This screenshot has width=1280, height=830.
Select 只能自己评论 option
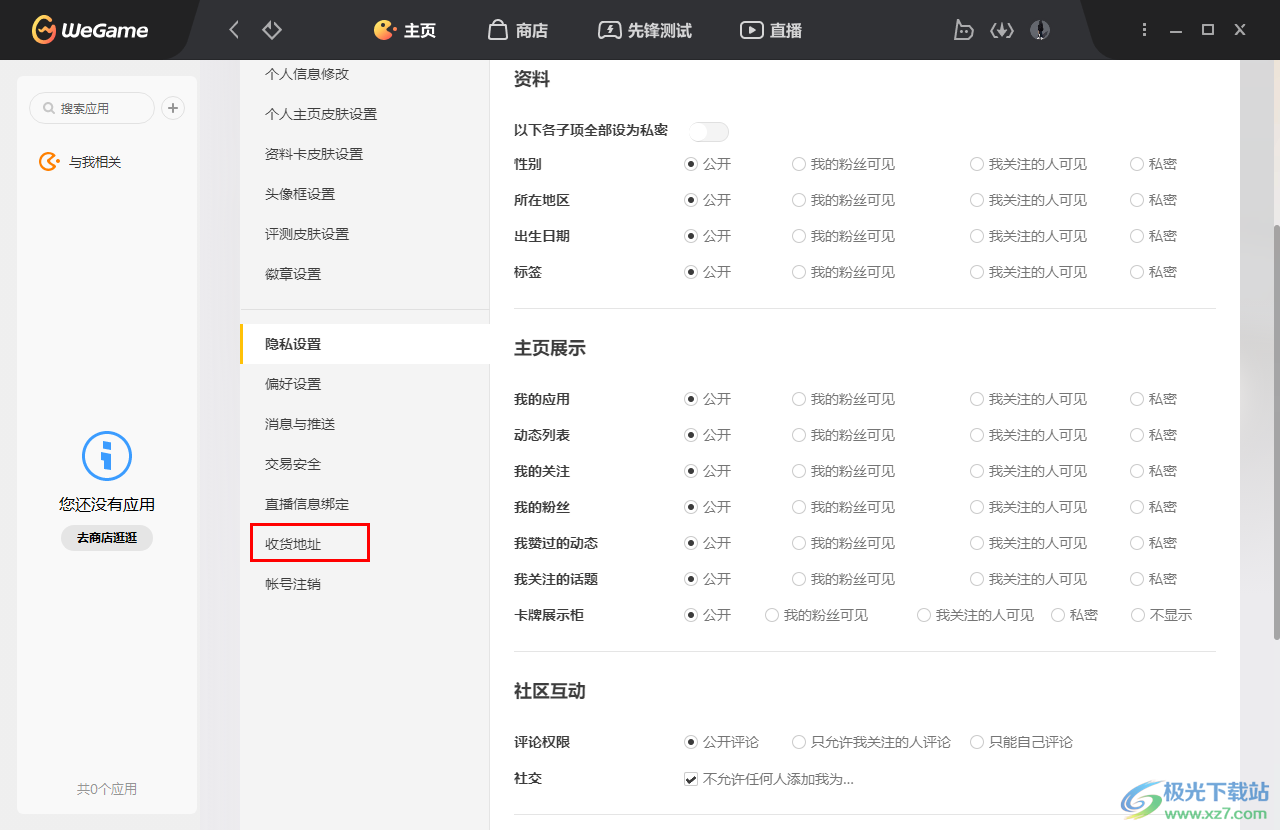pyautogui.click(x=977, y=742)
